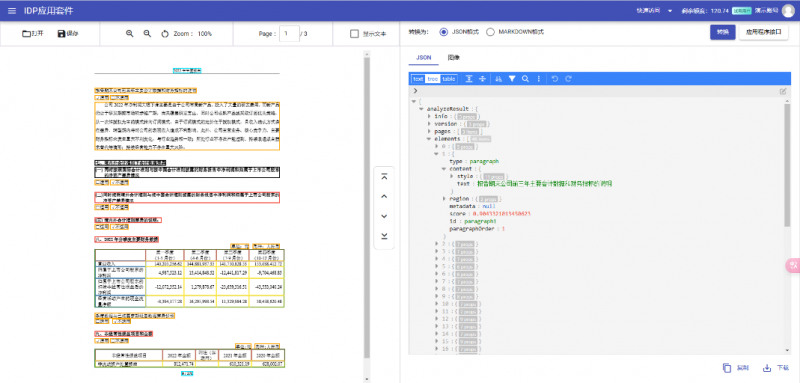This screenshot has width=800, height=383.
Task: Open the quick access dropdown arrow
Action: point(669,11)
